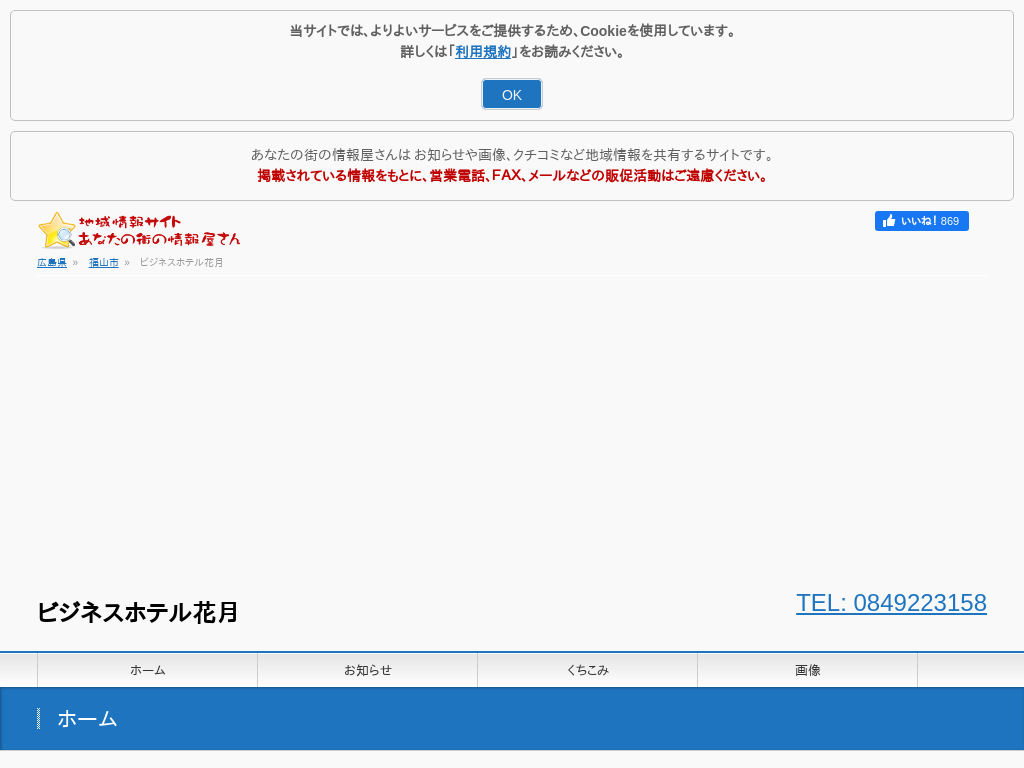The width and height of the screenshot is (1024, 768).
Task: Open the 広島県 breadcrumb link
Action: click(52, 263)
